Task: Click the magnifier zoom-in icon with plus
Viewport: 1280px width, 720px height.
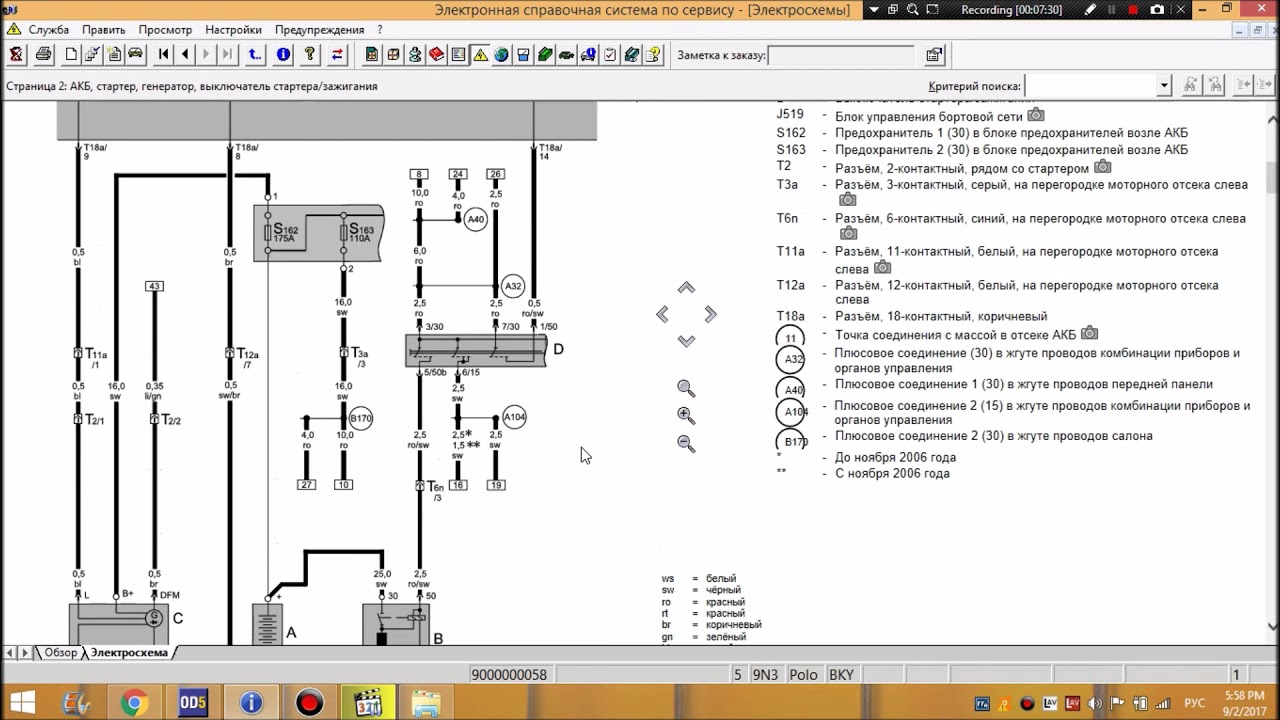Action: 686,415
